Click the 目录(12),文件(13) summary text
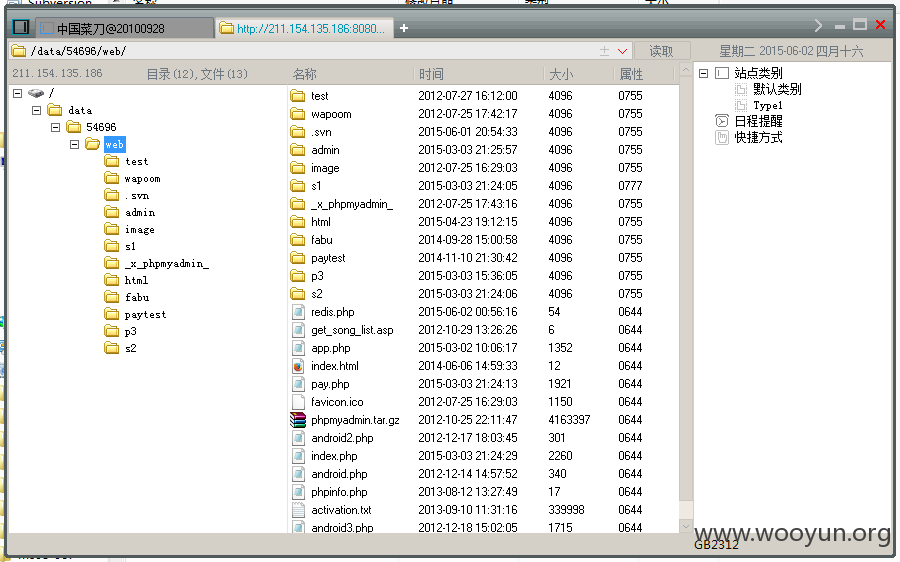The width and height of the screenshot is (900, 562). click(x=197, y=74)
